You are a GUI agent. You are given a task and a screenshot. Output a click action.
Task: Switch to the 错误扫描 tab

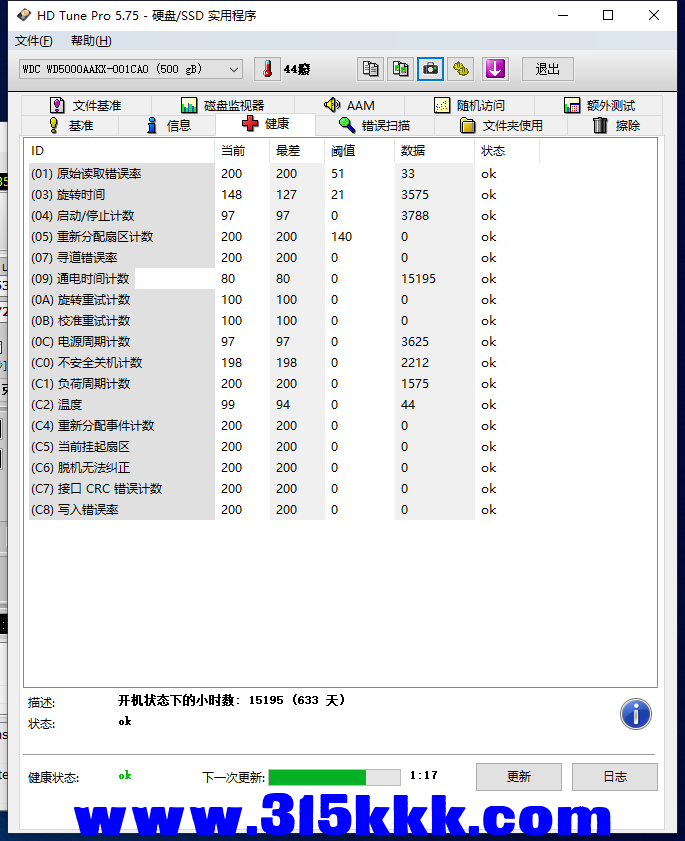(373, 126)
